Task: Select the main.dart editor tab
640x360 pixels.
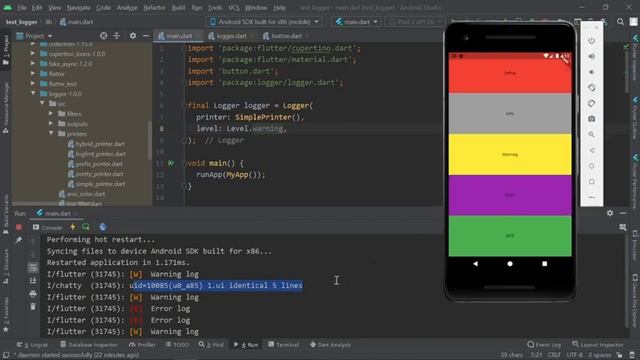Action: click(x=179, y=36)
